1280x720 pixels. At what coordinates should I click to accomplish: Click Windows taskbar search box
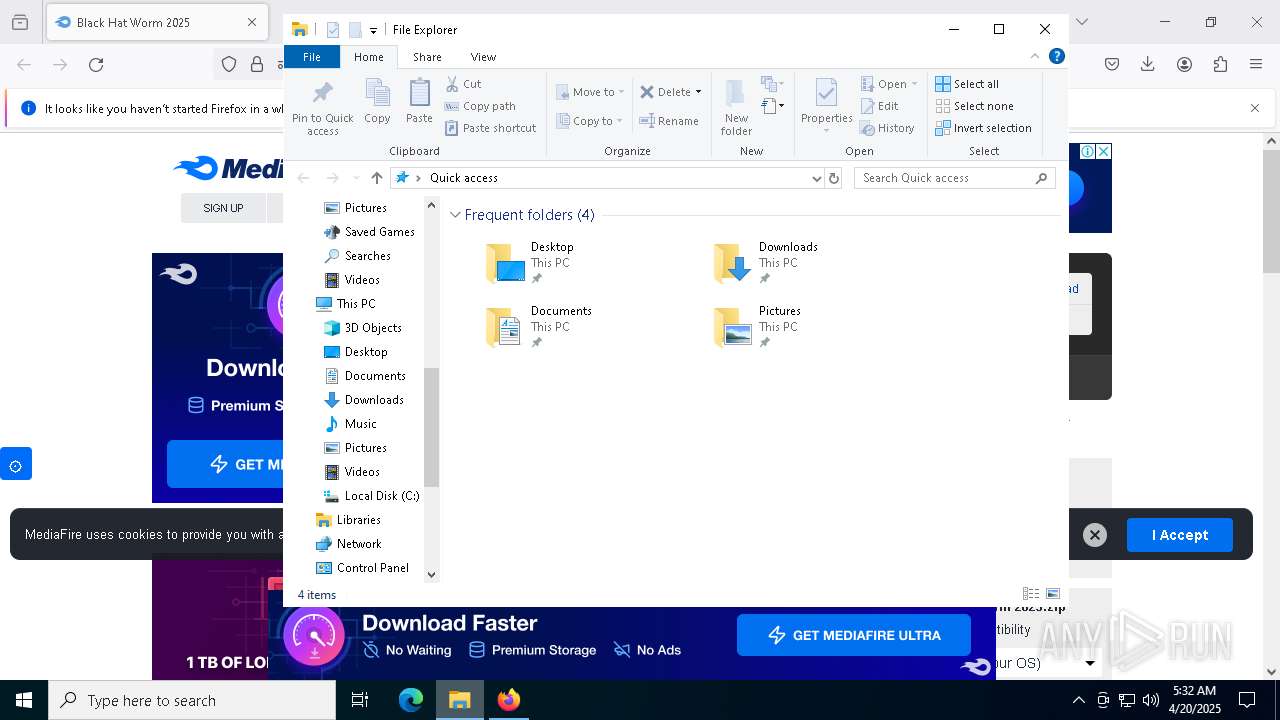point(192,700)
